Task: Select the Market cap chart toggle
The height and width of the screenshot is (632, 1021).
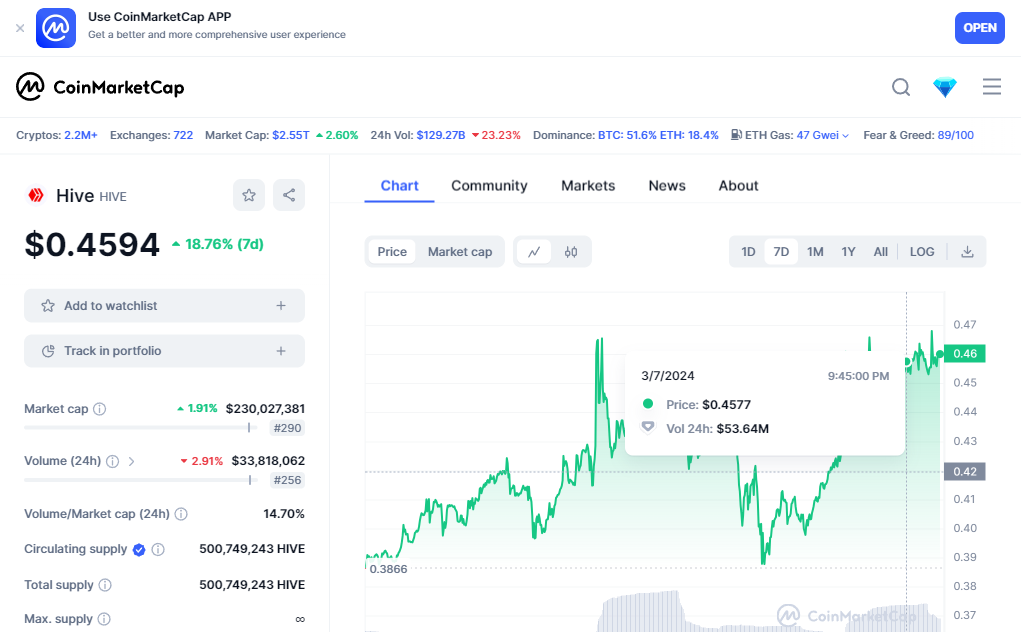Action: (460, 252)
